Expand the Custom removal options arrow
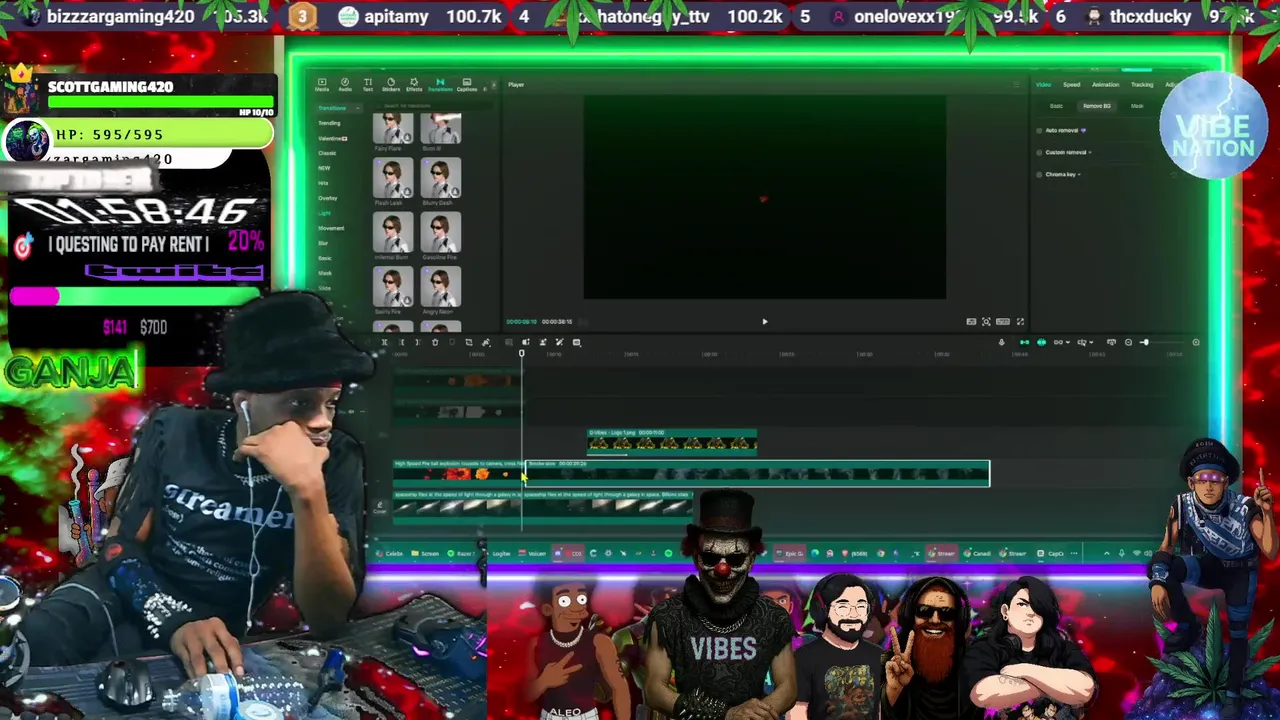The width and height of the screenshot is (1280, 720). pyautogui.click(x=1090, y=152)
